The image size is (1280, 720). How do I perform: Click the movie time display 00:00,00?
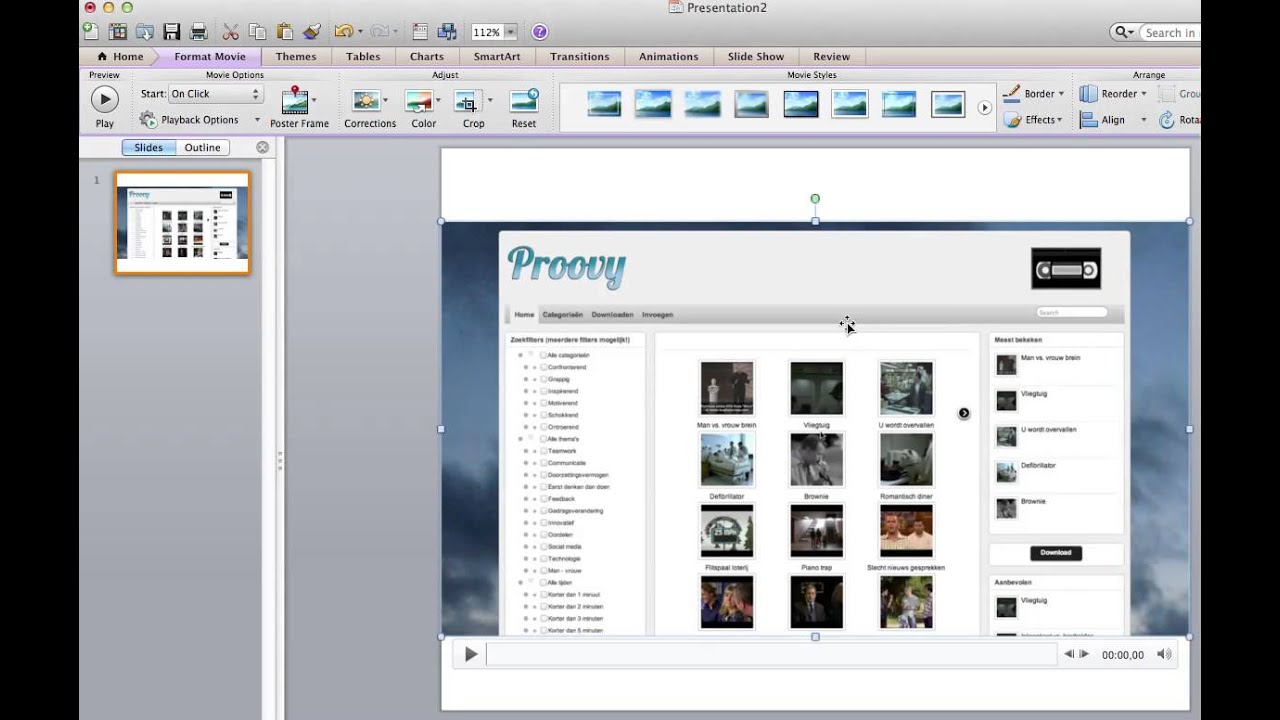pyautogui.click(x=1122, y=655)
